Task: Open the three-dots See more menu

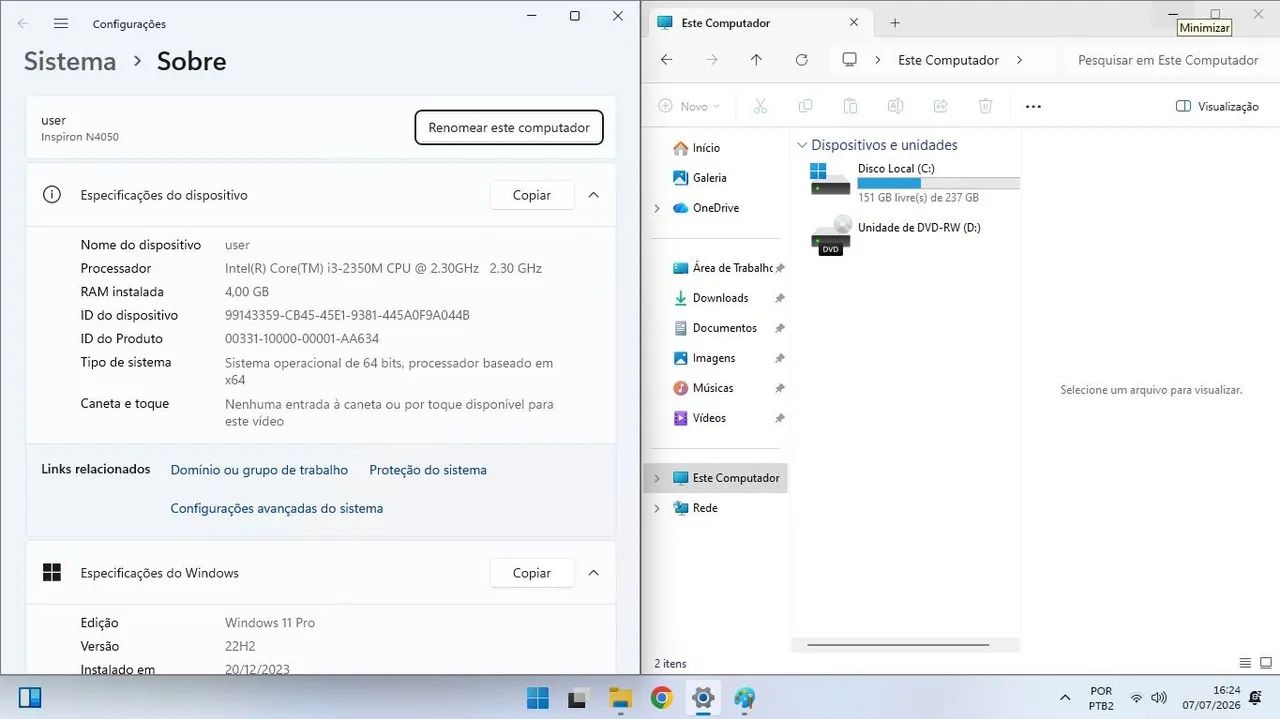Action: pos(1033,106)
